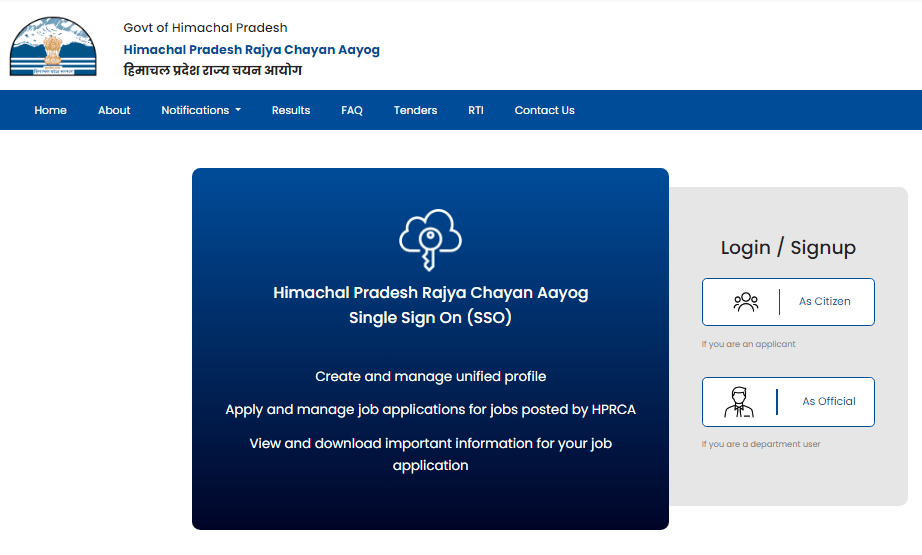Screen dimensions: 922x555
Task: Click the citizen group people icon
Action: pos(746,302)
